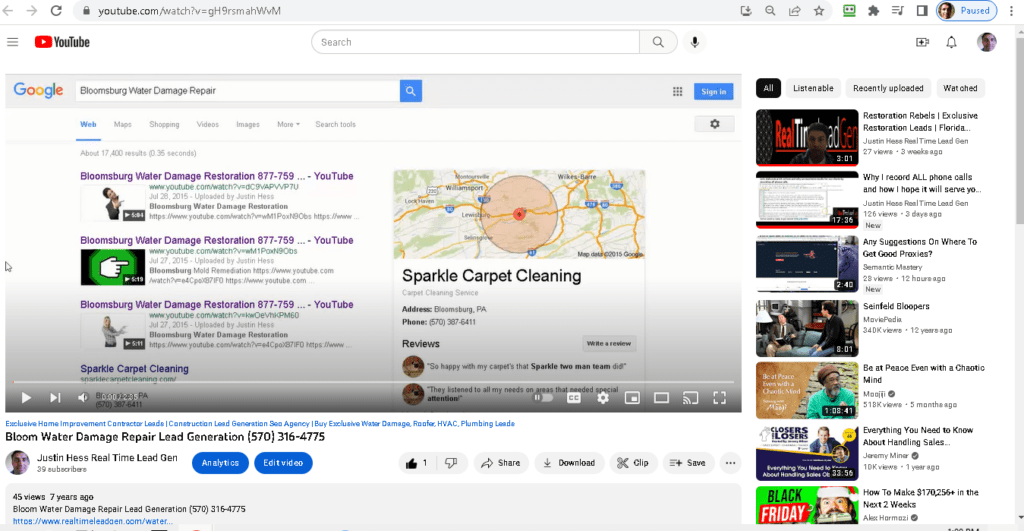Open realtimeleadgen.com description link

[x=93, y=521]
